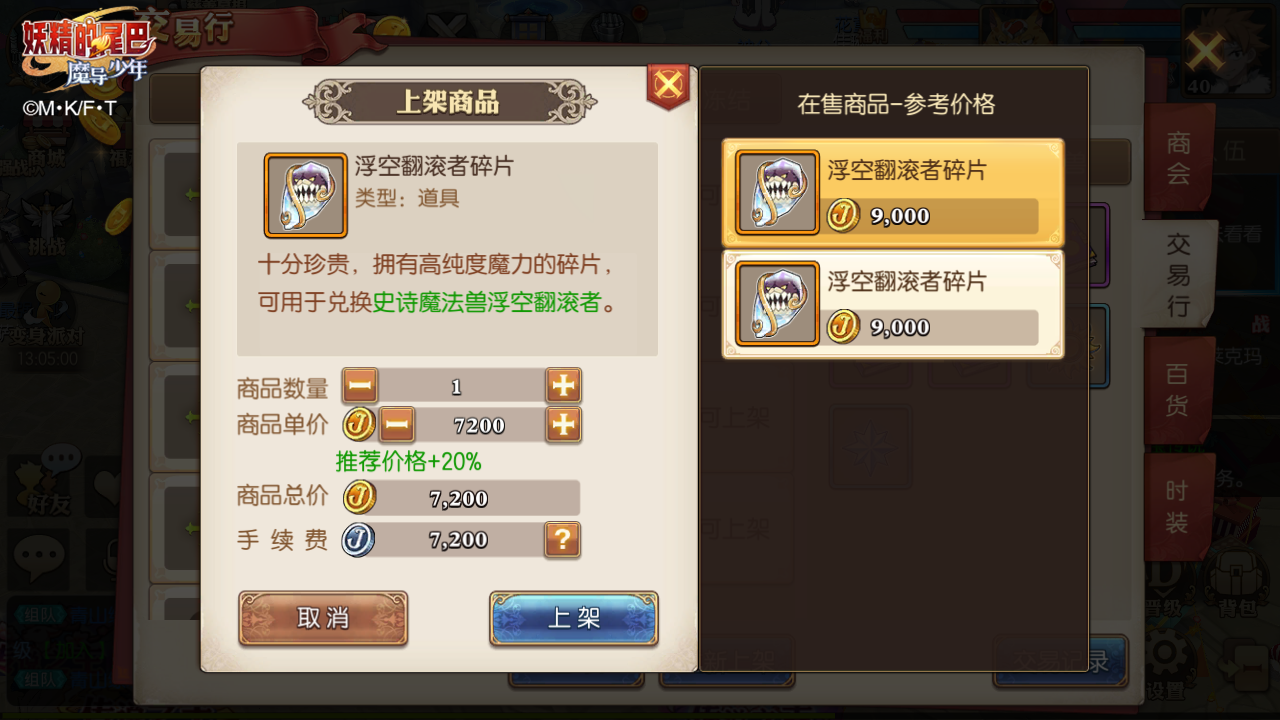Click the 商品单价 value field 7200
This screenshot has height=720, width=1280.
480,426
